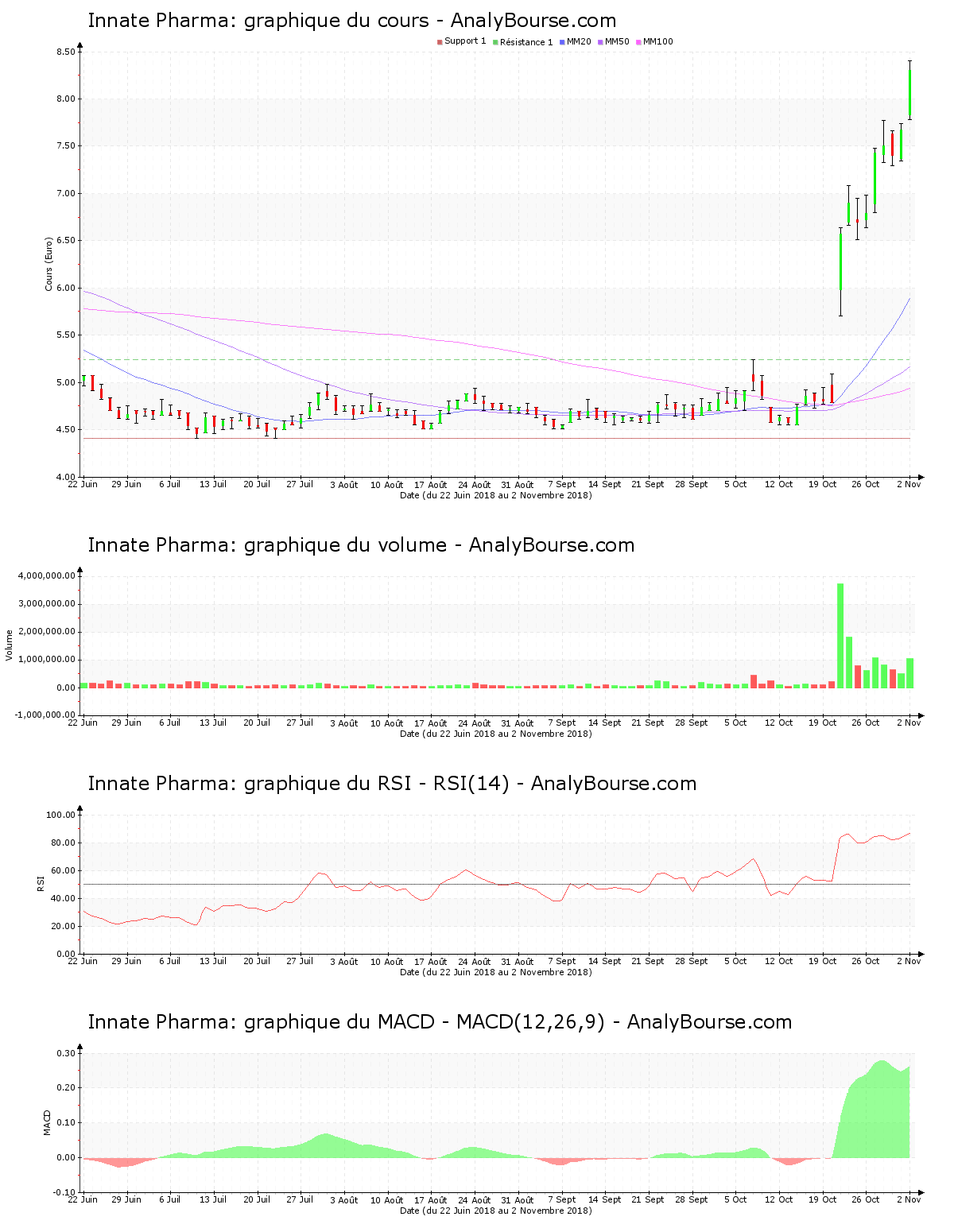Viewport: 954px width, 1232px height.
Task: Select the 'MM20' legend label
Action: (x=579, y=41)
